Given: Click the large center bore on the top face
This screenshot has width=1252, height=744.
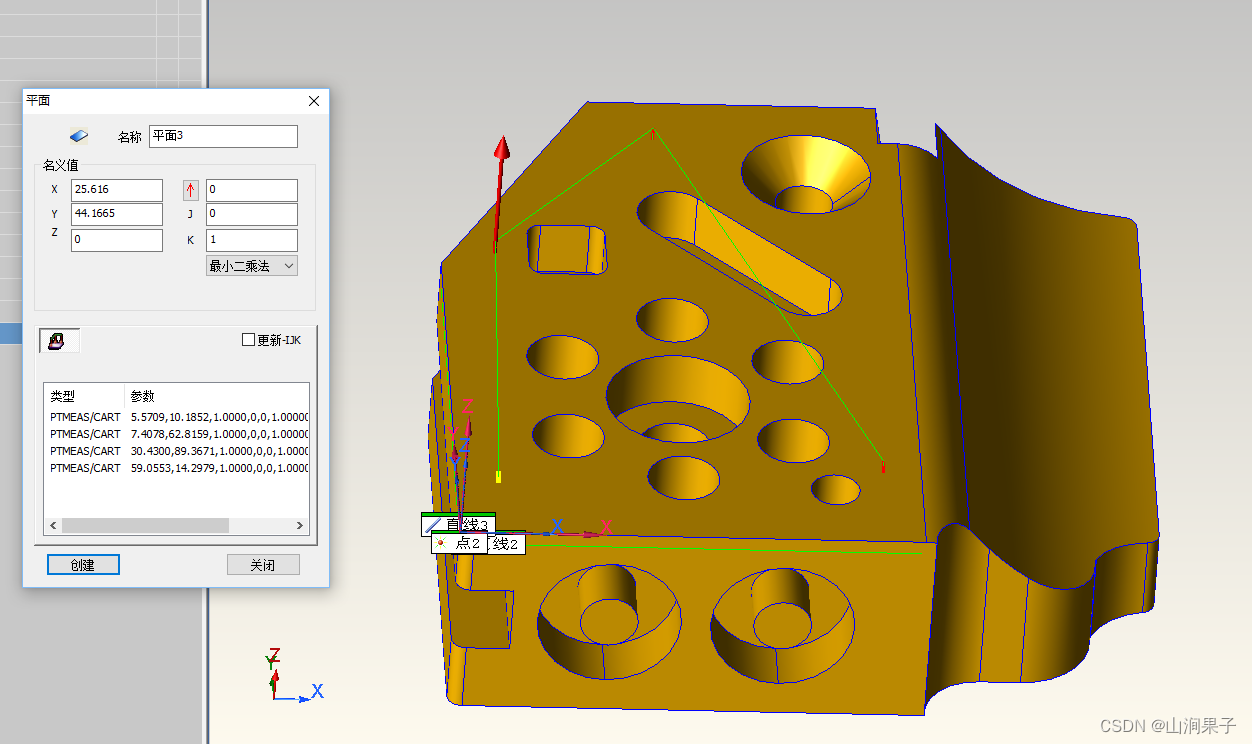Looking at the screenshot, I should pyautogui.click(x=677, y=400).
